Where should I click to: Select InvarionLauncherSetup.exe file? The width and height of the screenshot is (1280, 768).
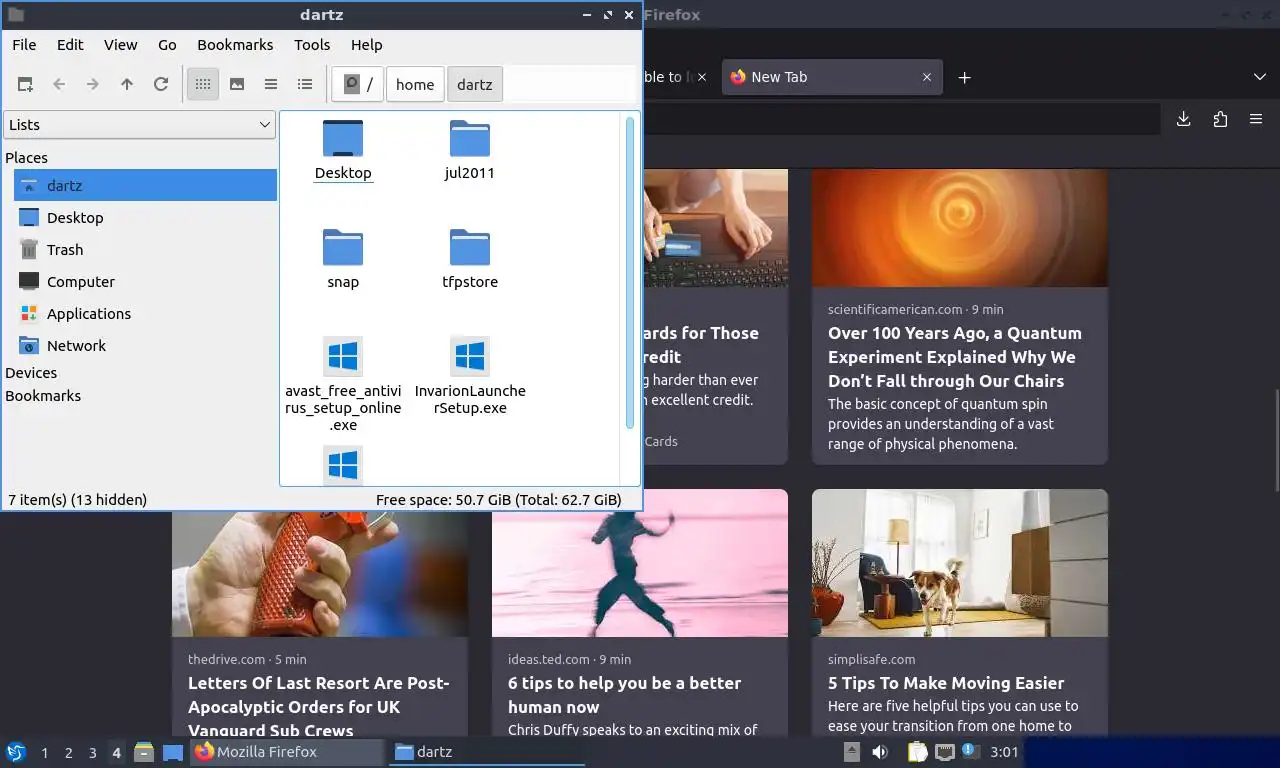click(x=470, y=376)
